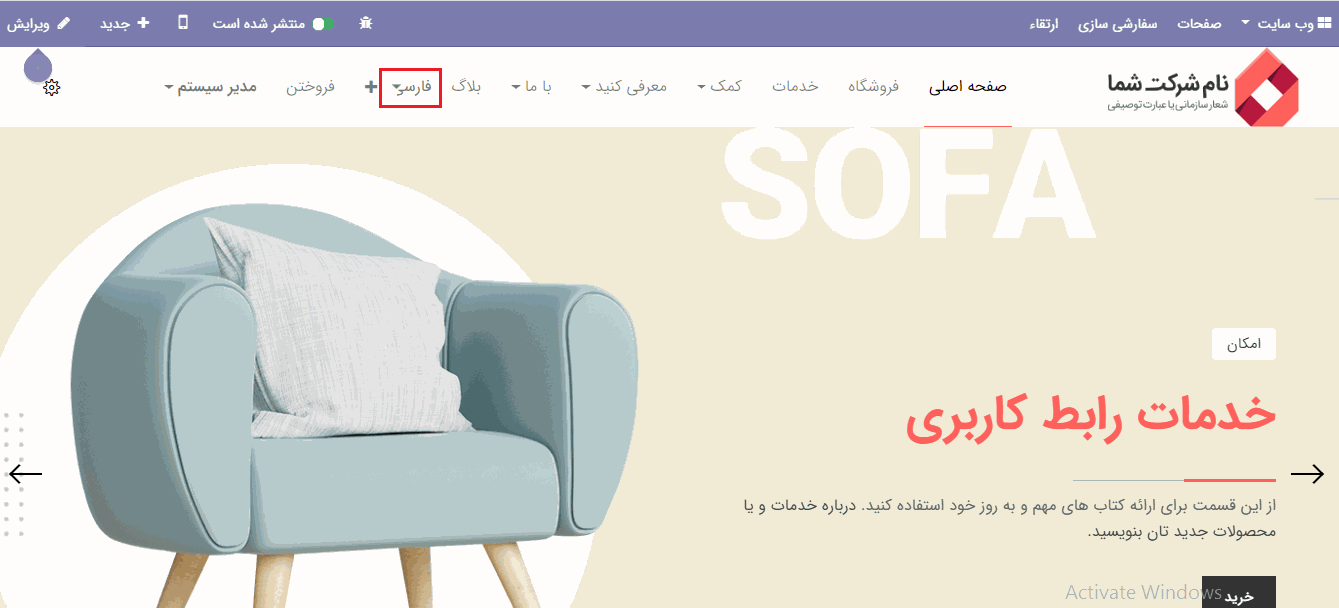Image resolution: width=1339 pixels, height=608 pixels.
Task: Open the سفارشی سازی customize menu
Action: (1117, 23)
